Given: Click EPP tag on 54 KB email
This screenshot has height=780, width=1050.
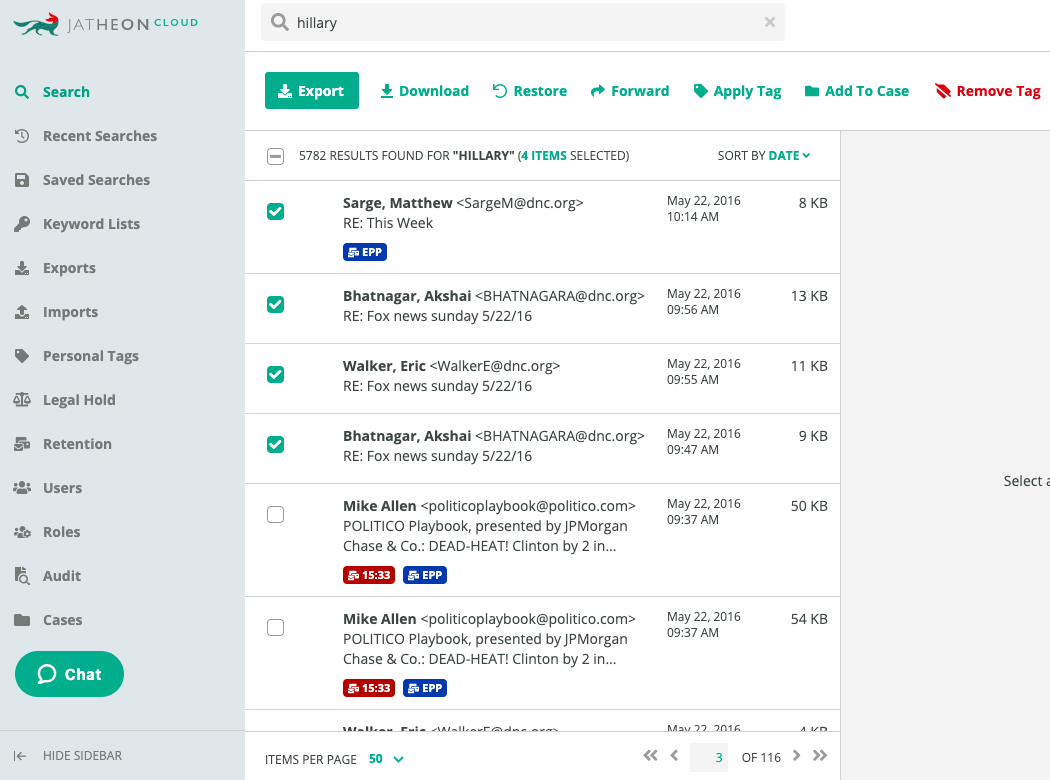Looking at the screenshot, I should click(425, 688).
